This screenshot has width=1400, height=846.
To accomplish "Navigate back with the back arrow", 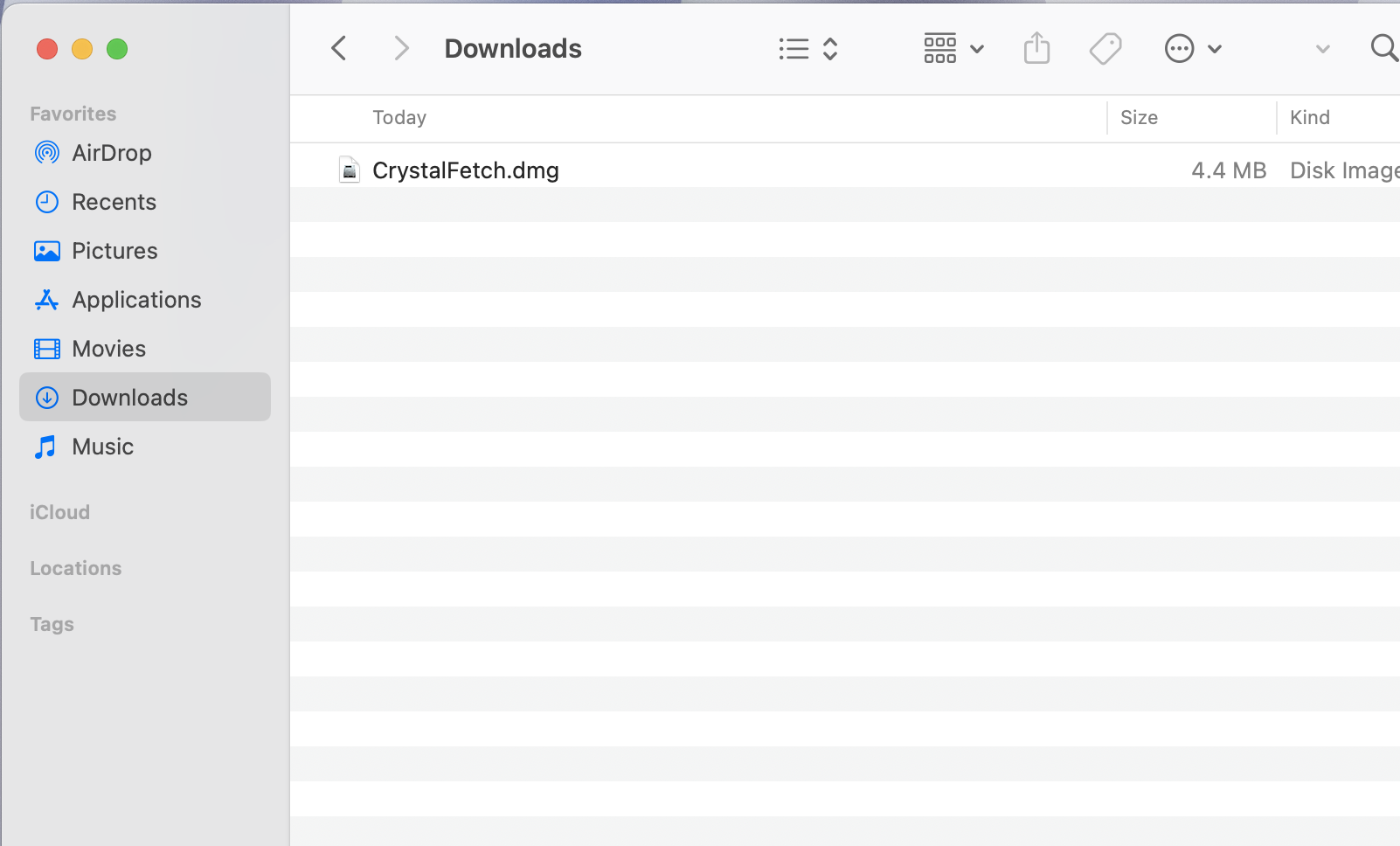I will 338,48.
